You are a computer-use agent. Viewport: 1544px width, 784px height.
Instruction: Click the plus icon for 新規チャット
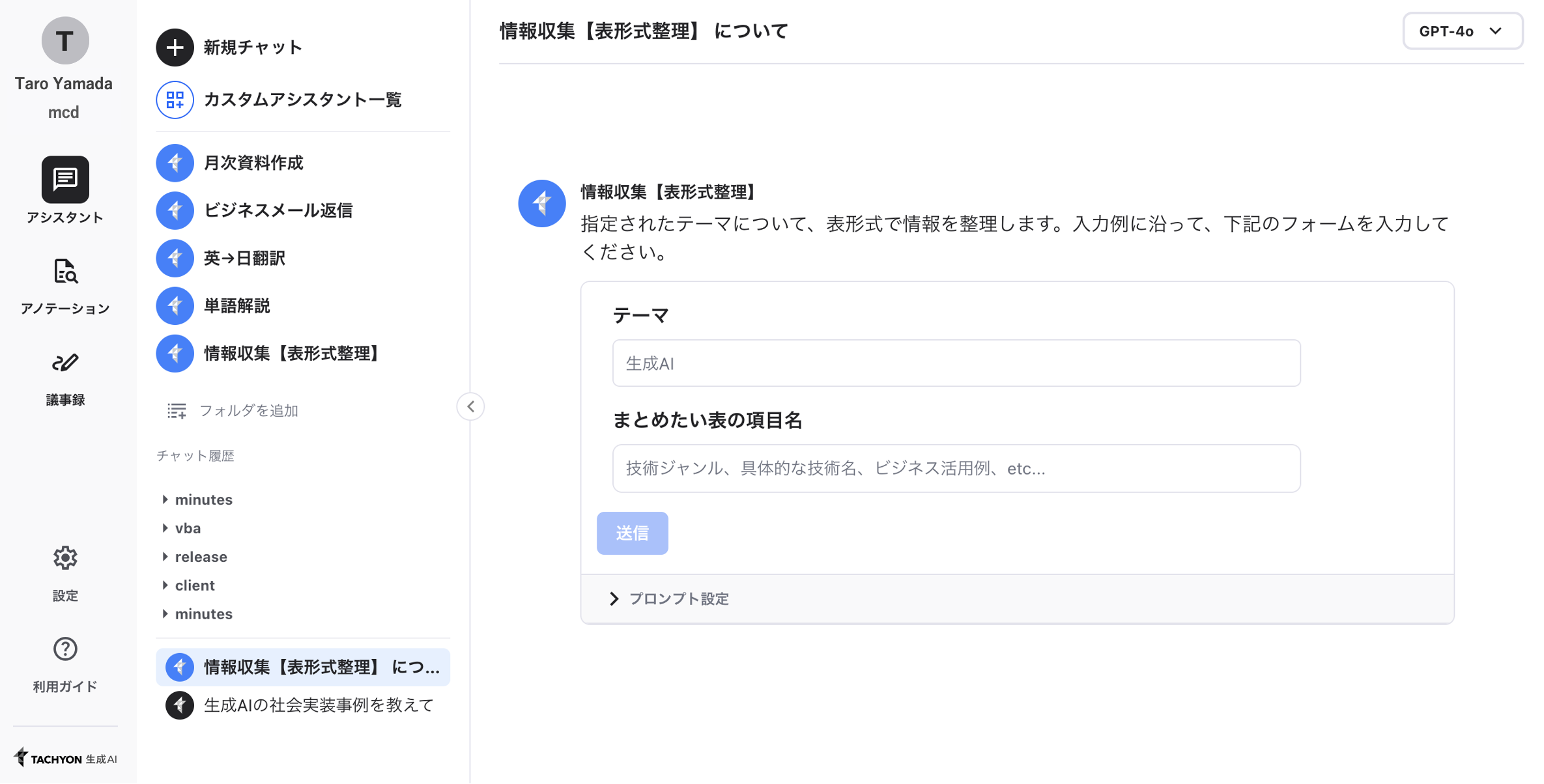click(x=175, y=48)
